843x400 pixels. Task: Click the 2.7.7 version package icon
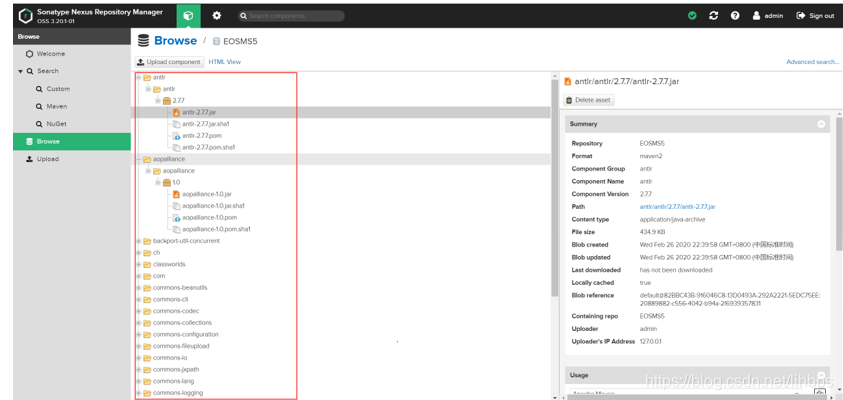(x=167, y=101)
